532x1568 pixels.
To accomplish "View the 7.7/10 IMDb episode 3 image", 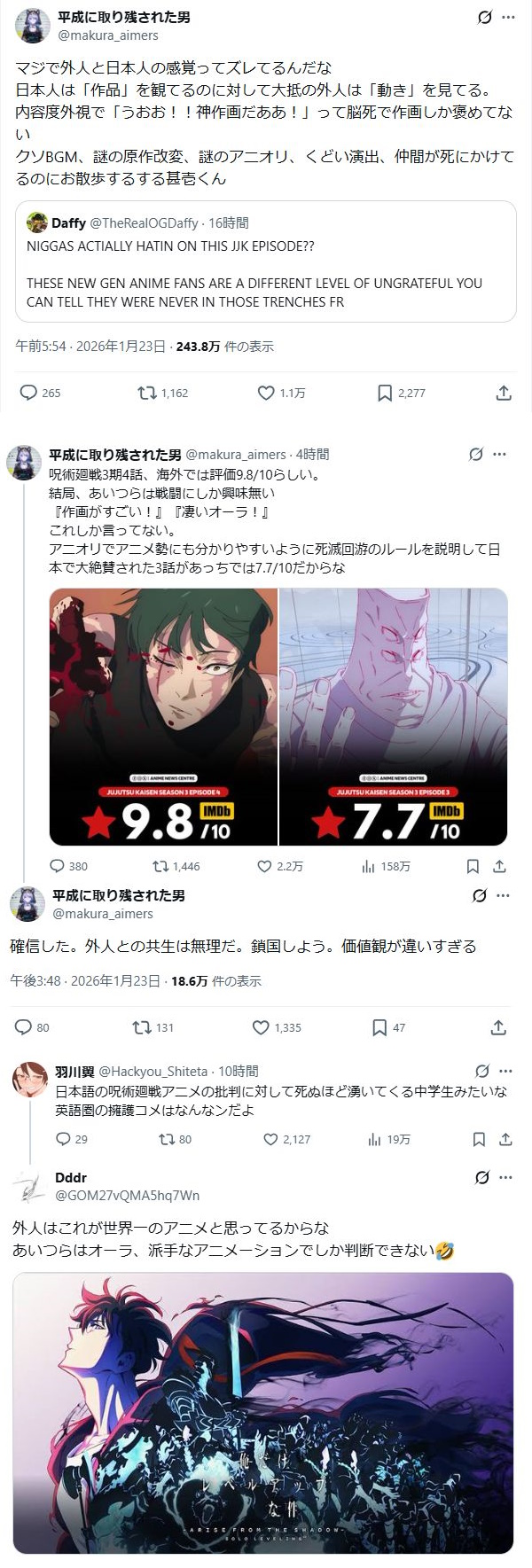I will (x=394, y=716).
